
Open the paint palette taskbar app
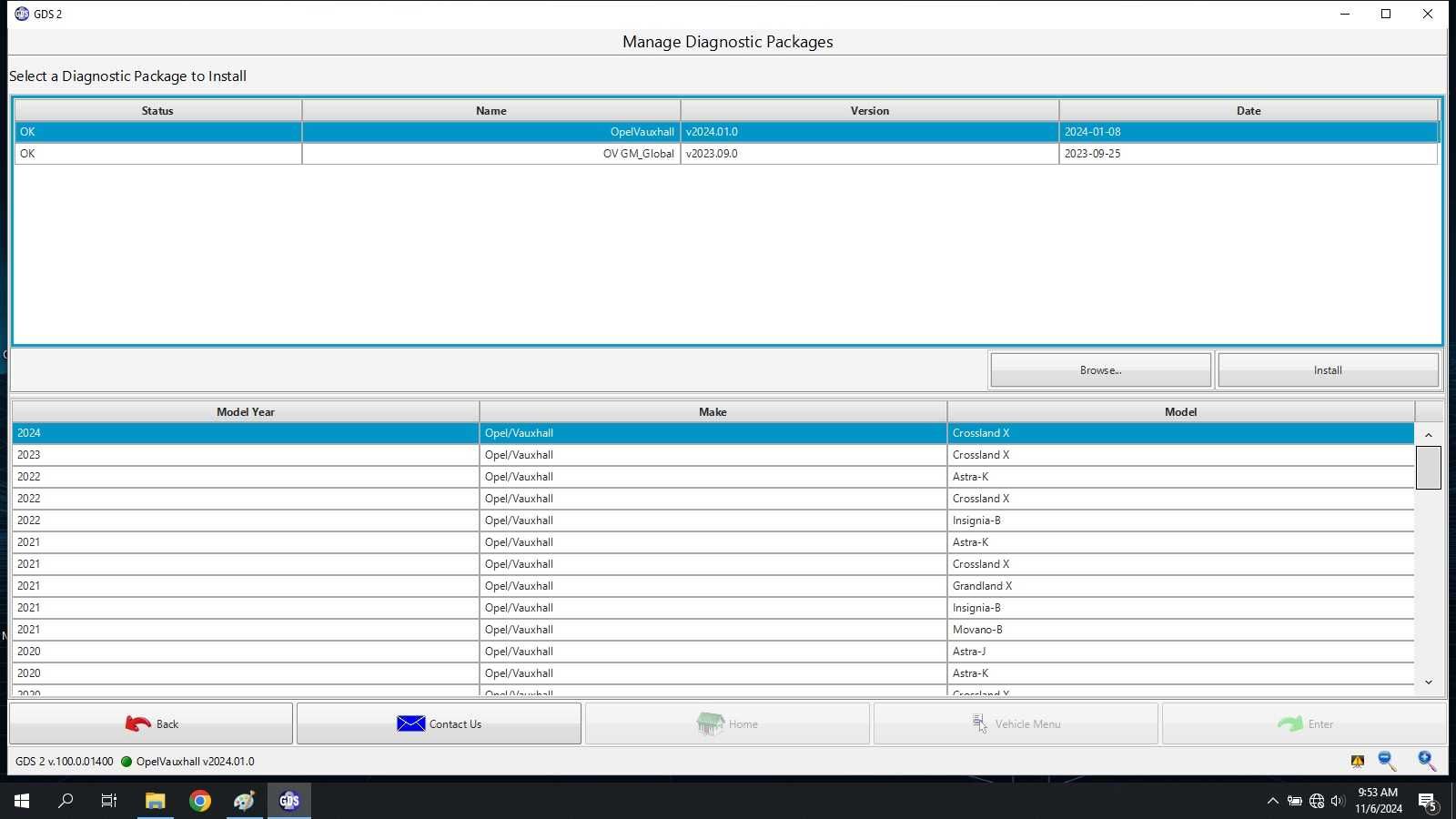pos(244,801)
